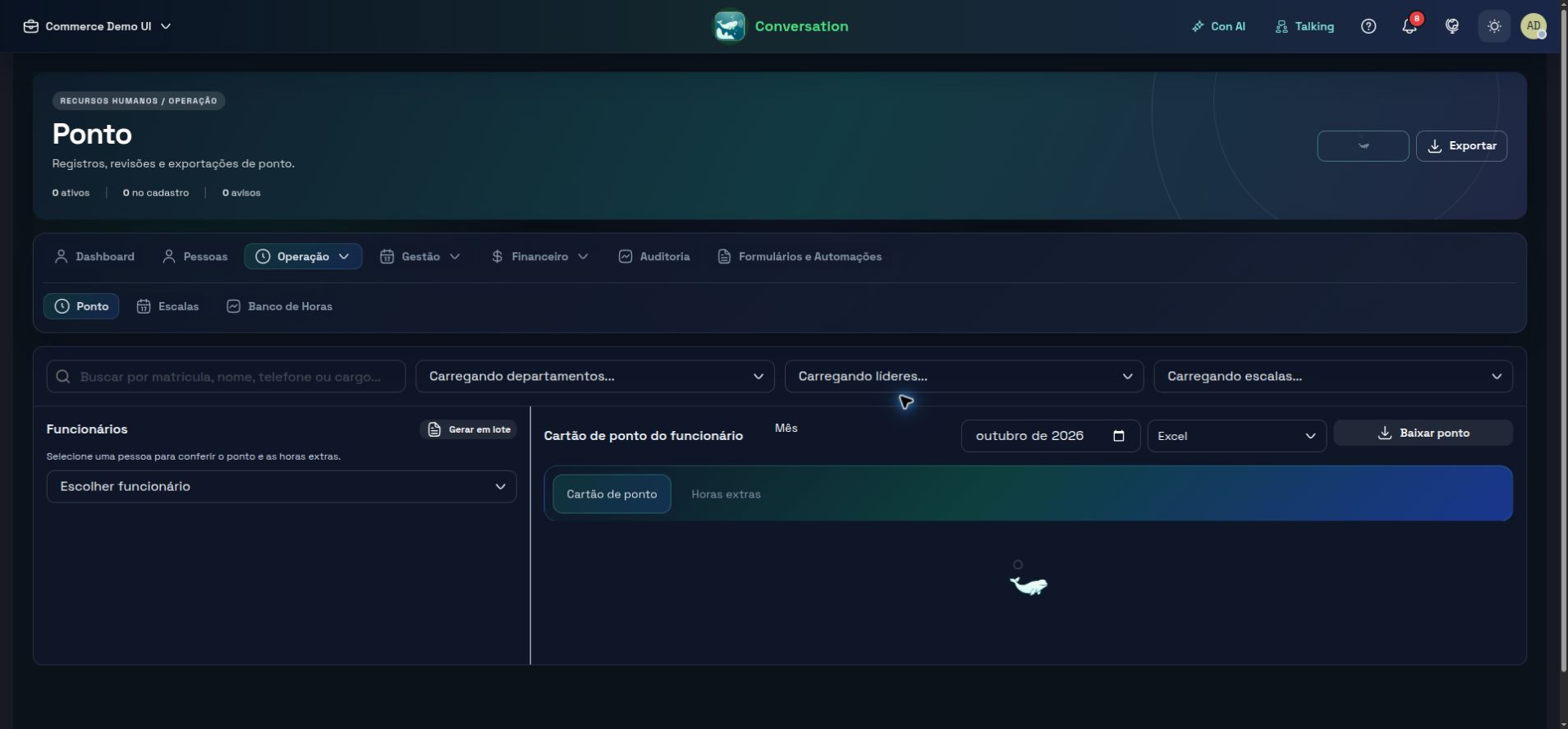Go to the Dashboard tab
Screen dimensions: 1568x729
click(x=94, y=257)
